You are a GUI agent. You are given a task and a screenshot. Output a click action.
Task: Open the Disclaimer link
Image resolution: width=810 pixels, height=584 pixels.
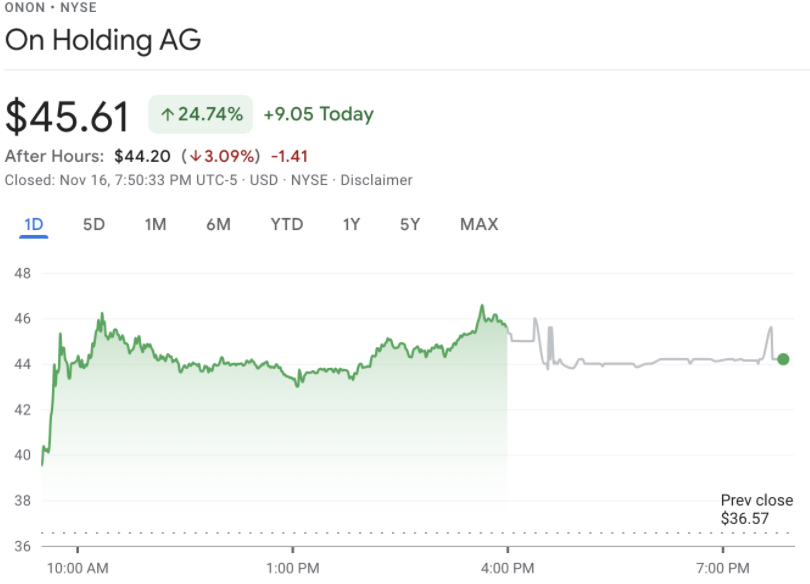376,180
